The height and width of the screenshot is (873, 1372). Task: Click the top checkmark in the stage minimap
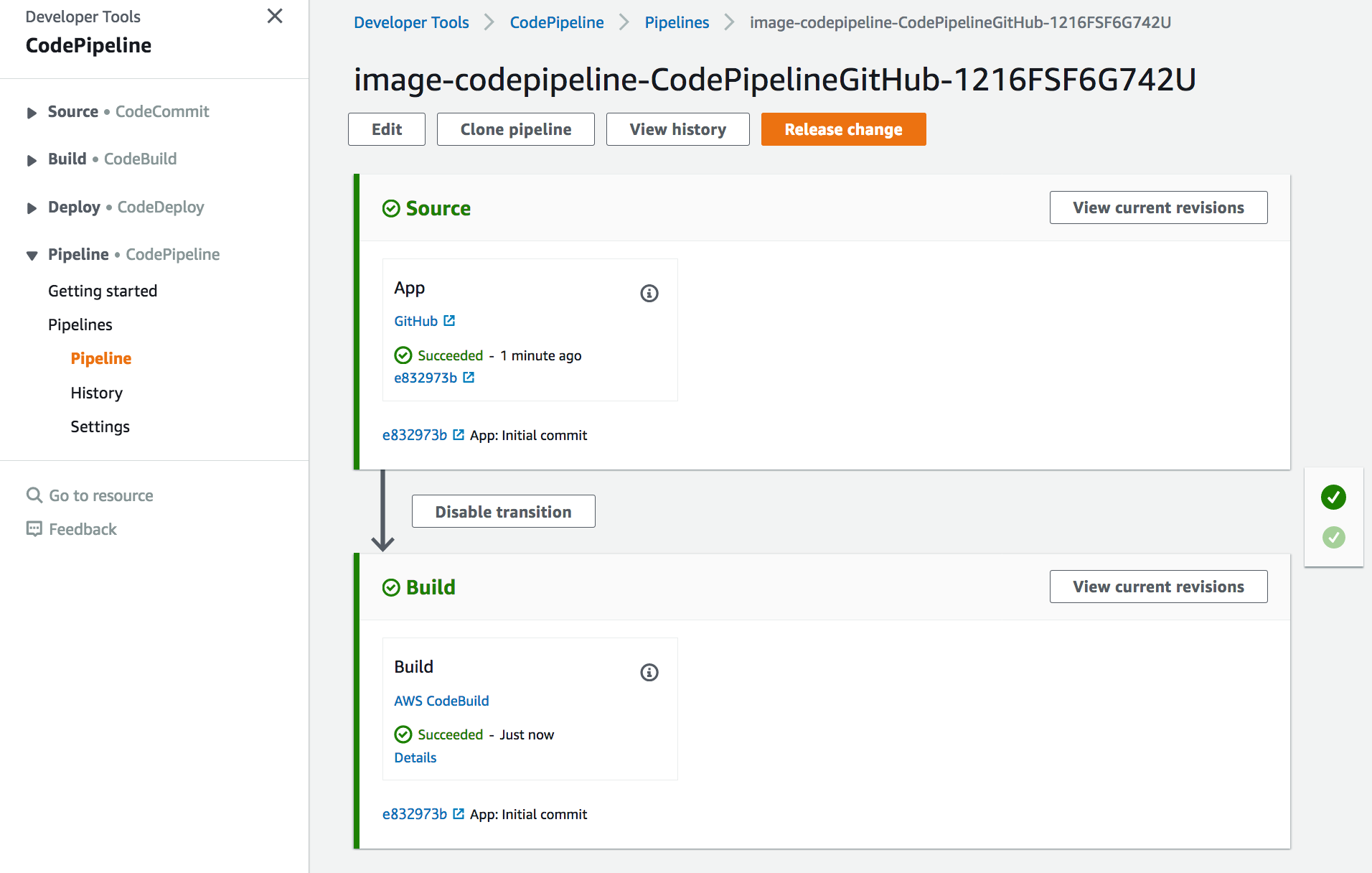1333,497
